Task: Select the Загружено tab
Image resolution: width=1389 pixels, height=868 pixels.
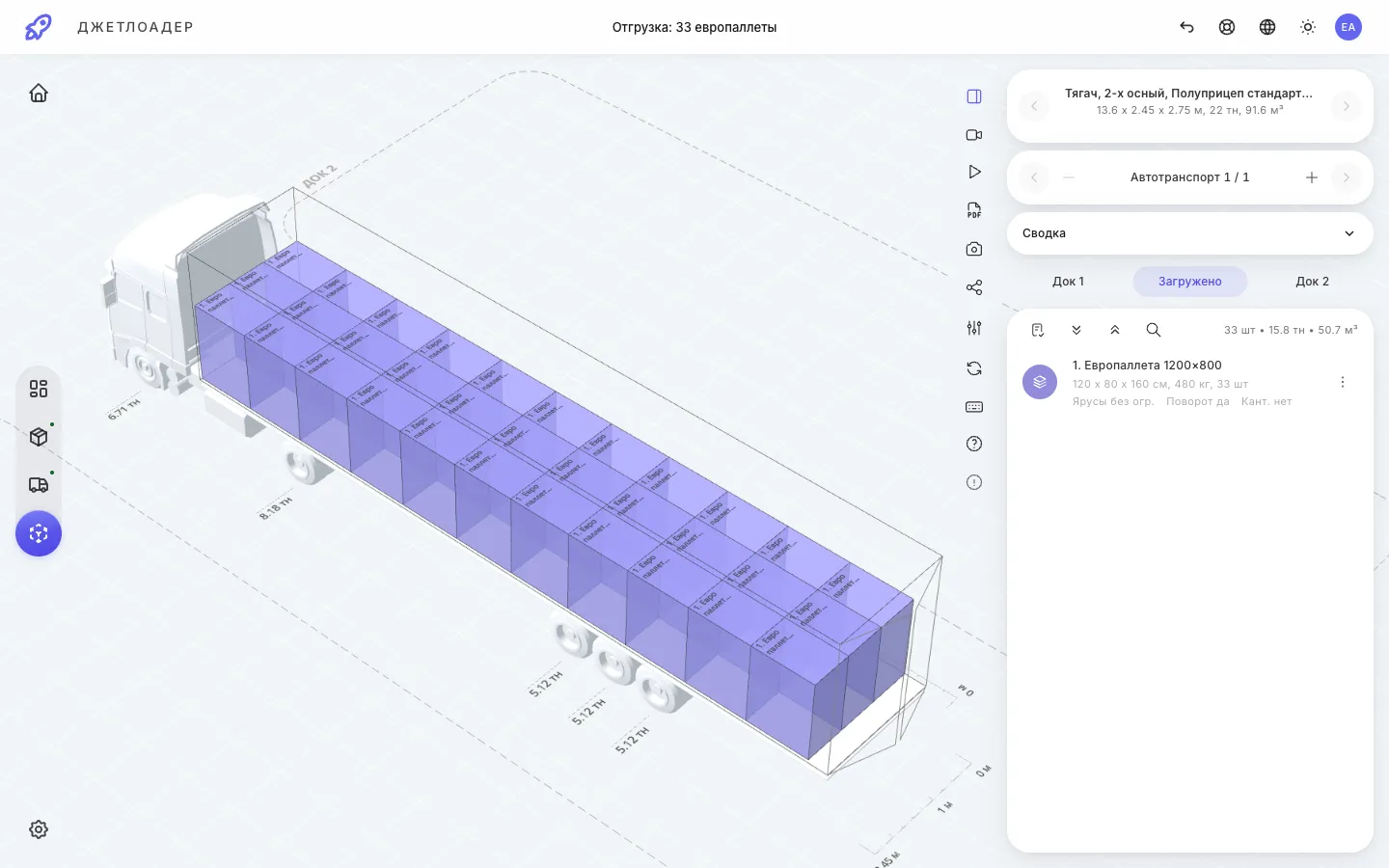Action: 1190,282
